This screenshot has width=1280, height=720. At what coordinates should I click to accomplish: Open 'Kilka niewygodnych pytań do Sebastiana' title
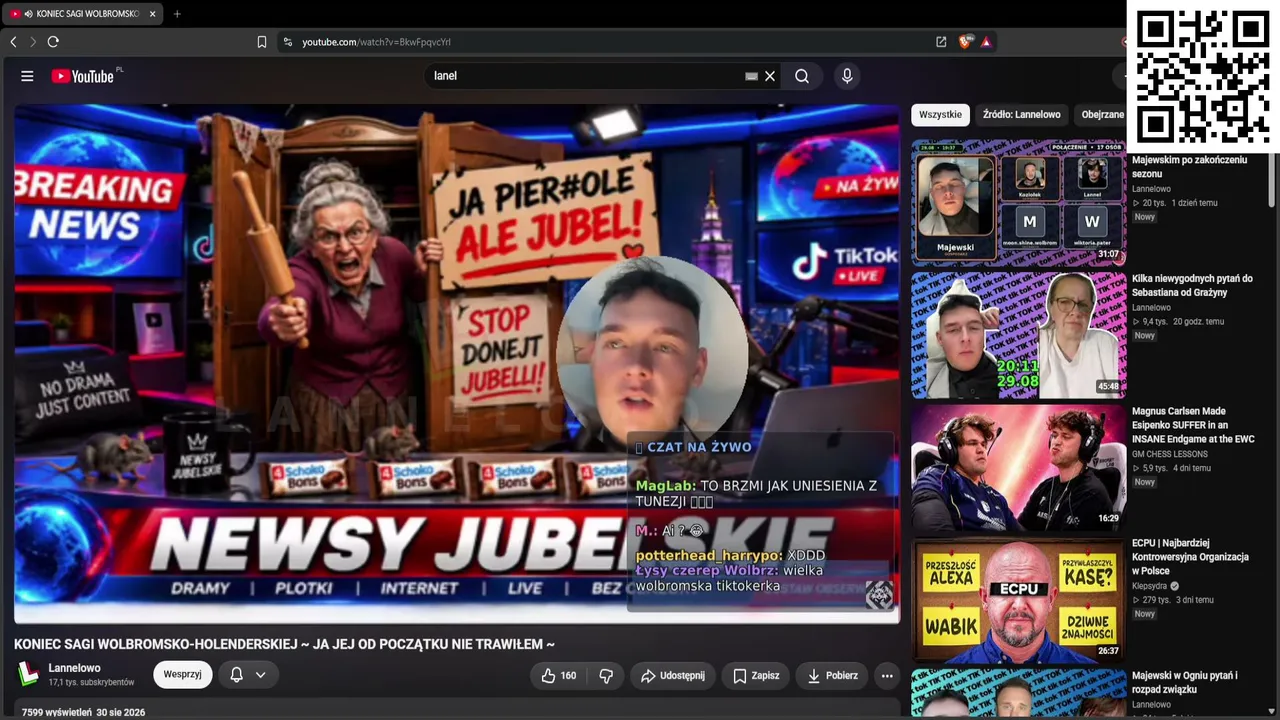point(1192,286)
